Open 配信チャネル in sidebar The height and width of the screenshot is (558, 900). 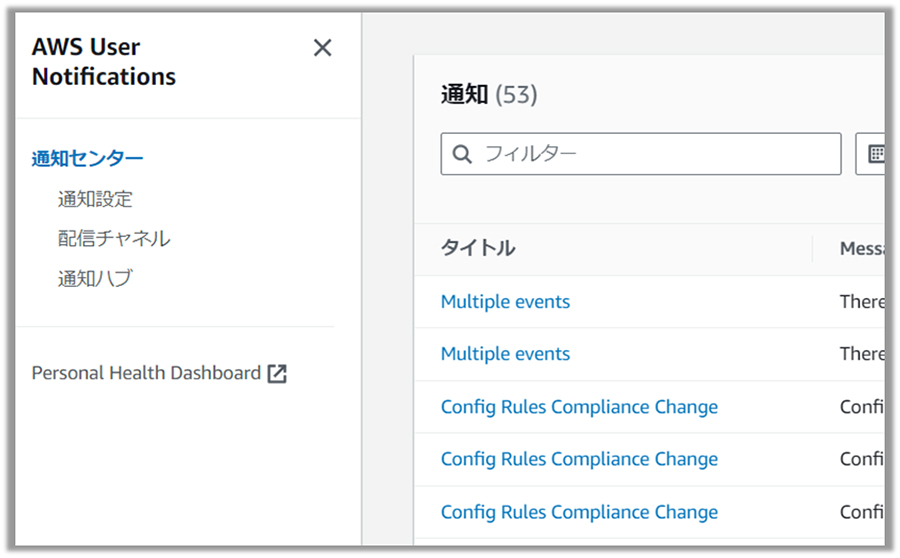pos(114,238)
